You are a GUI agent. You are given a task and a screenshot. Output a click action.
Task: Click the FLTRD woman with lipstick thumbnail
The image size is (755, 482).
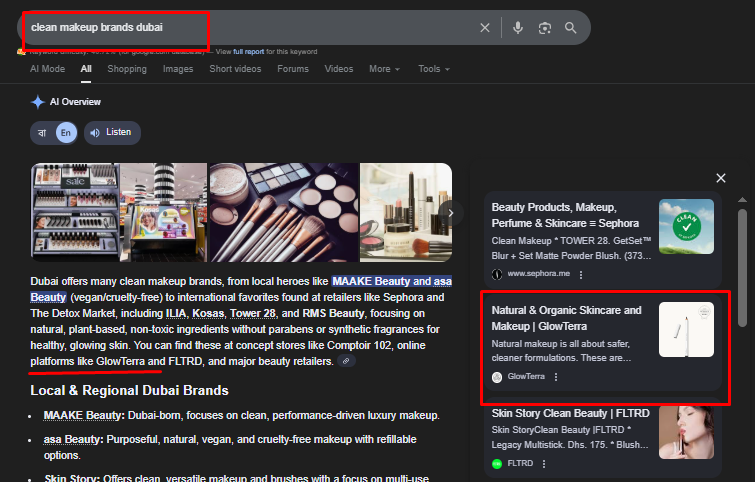pyautogui.click(x=686, y=432)
